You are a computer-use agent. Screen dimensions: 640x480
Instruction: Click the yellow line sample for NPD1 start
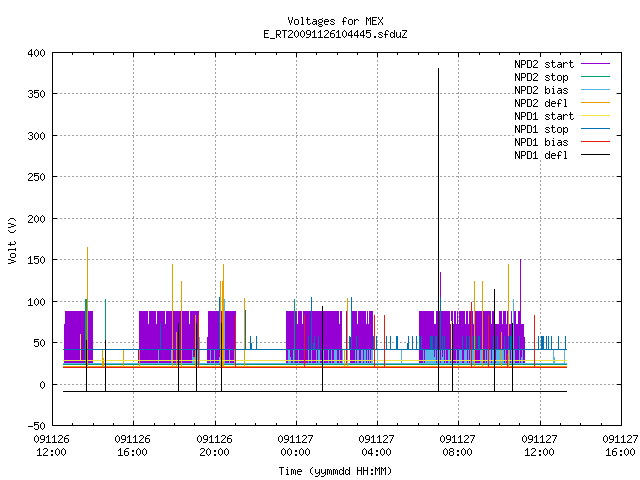[596, 116]
